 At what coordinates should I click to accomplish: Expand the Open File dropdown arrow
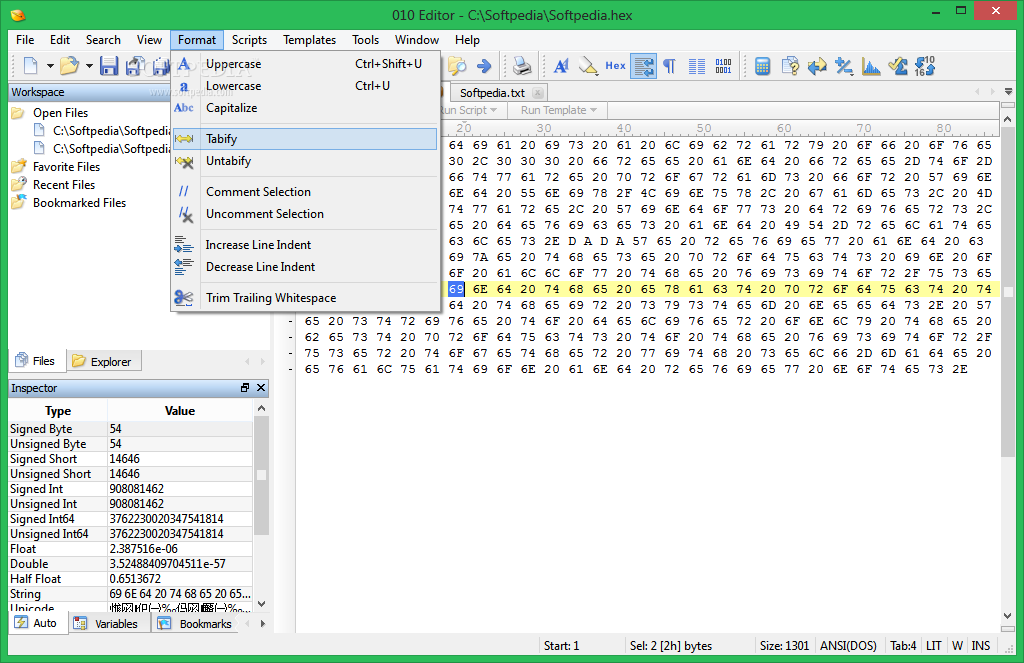pos(89,66)
